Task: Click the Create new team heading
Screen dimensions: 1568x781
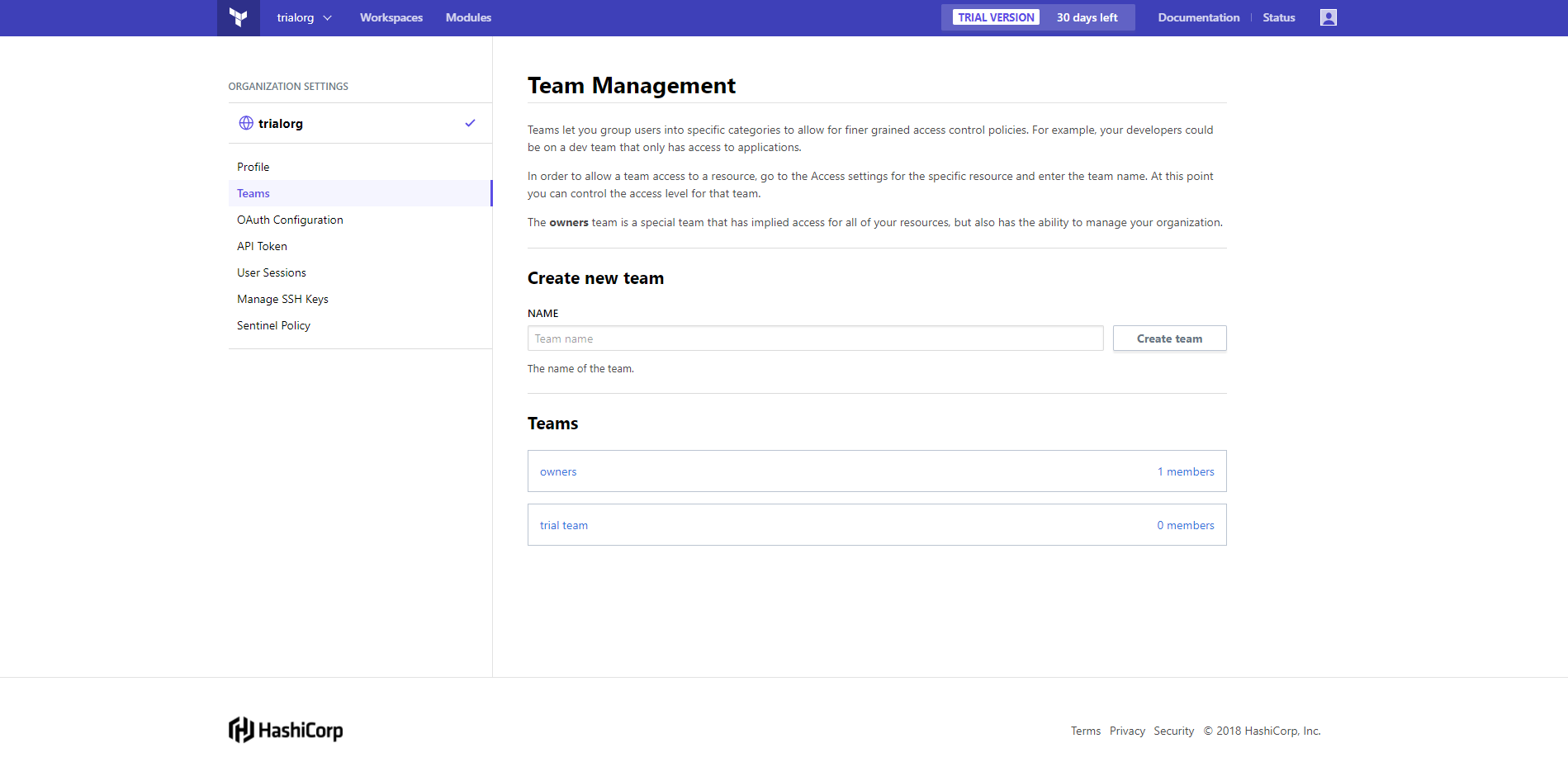Action: click(x=595, y=278)
